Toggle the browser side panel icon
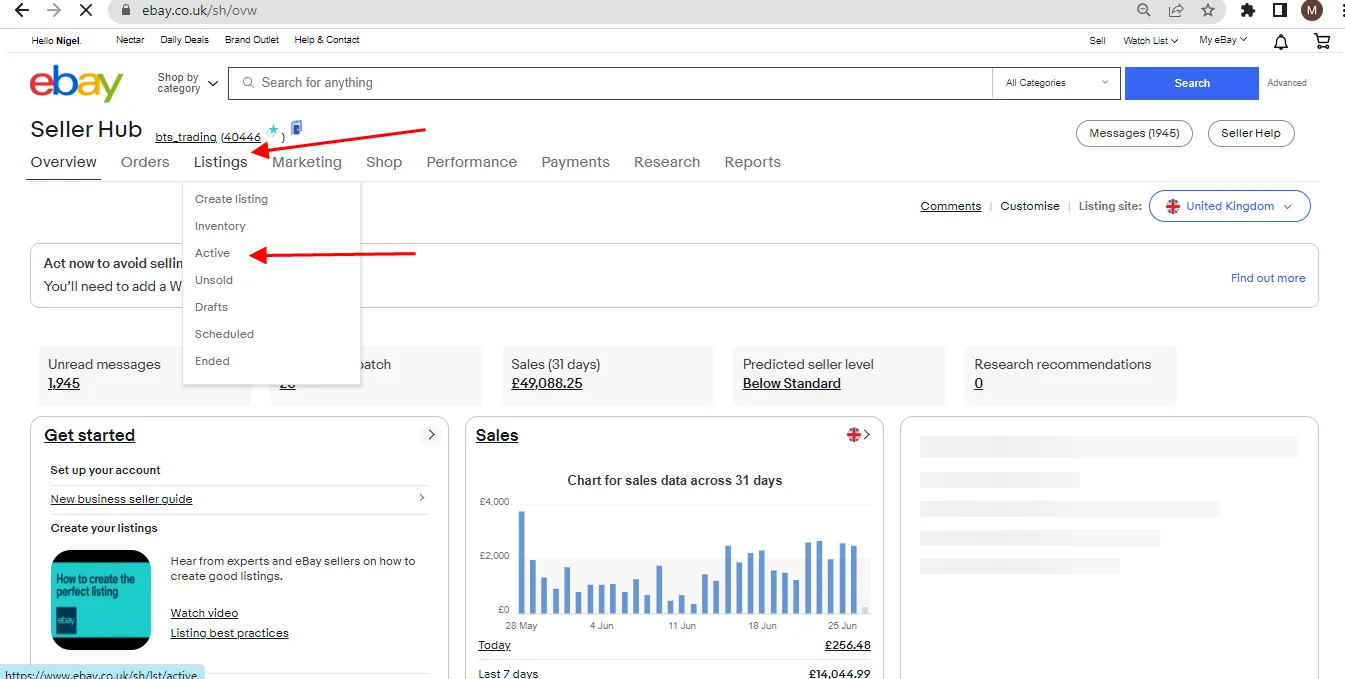This screenshot has width=1345, height=679. click(x=1279, y=10)
